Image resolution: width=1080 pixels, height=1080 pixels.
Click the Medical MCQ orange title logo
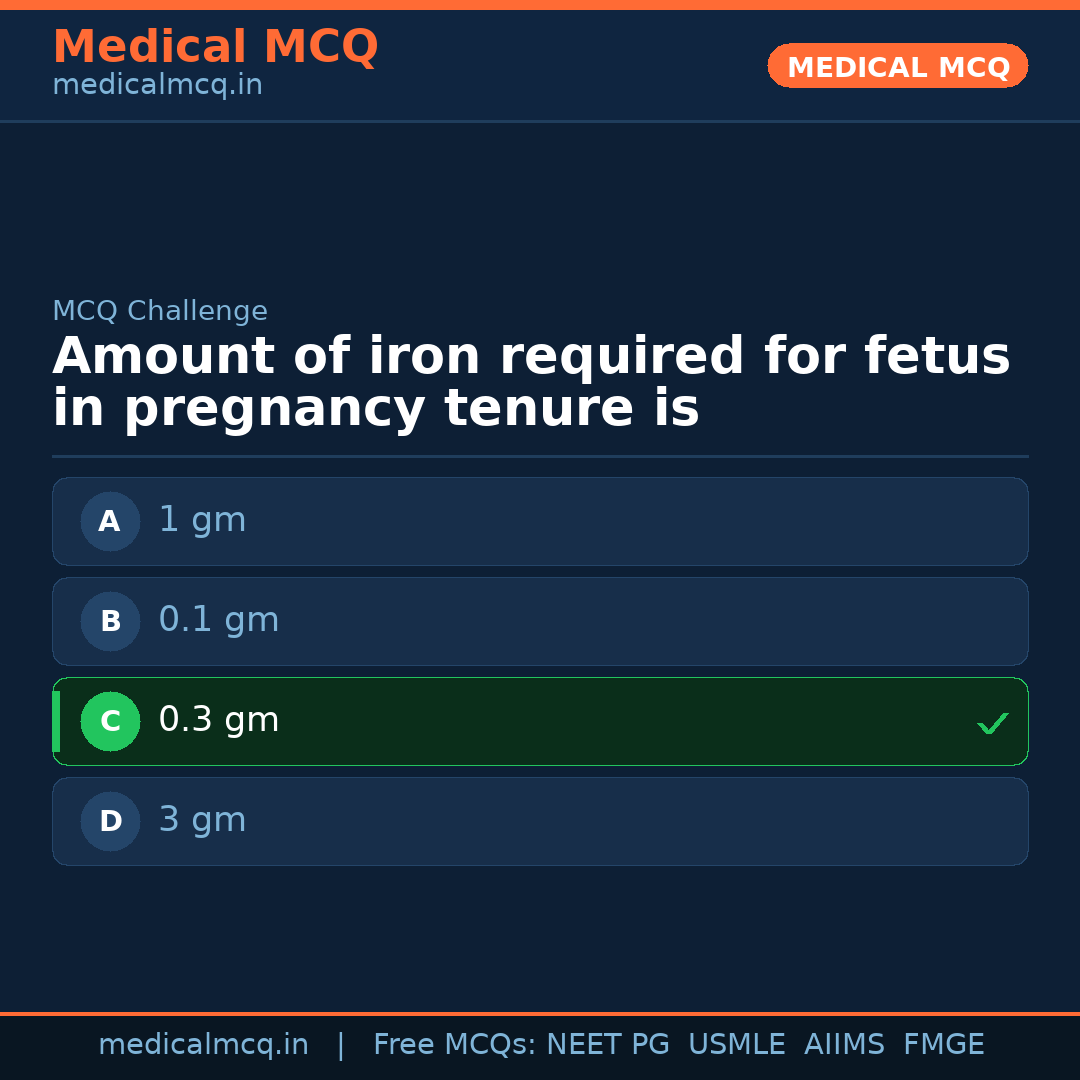[x=215, y=47]
